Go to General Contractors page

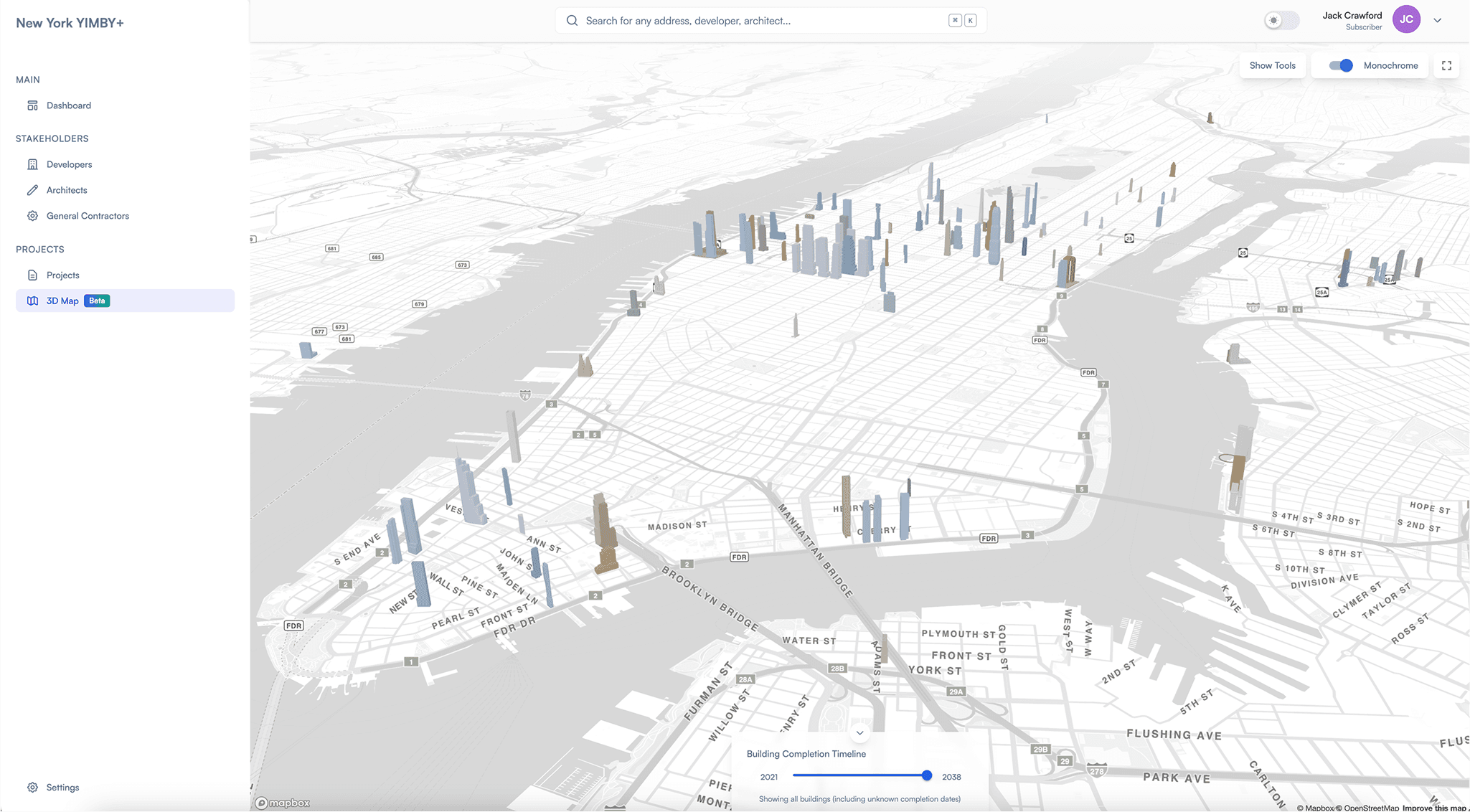pyautogui.click(x=88, y=216)
